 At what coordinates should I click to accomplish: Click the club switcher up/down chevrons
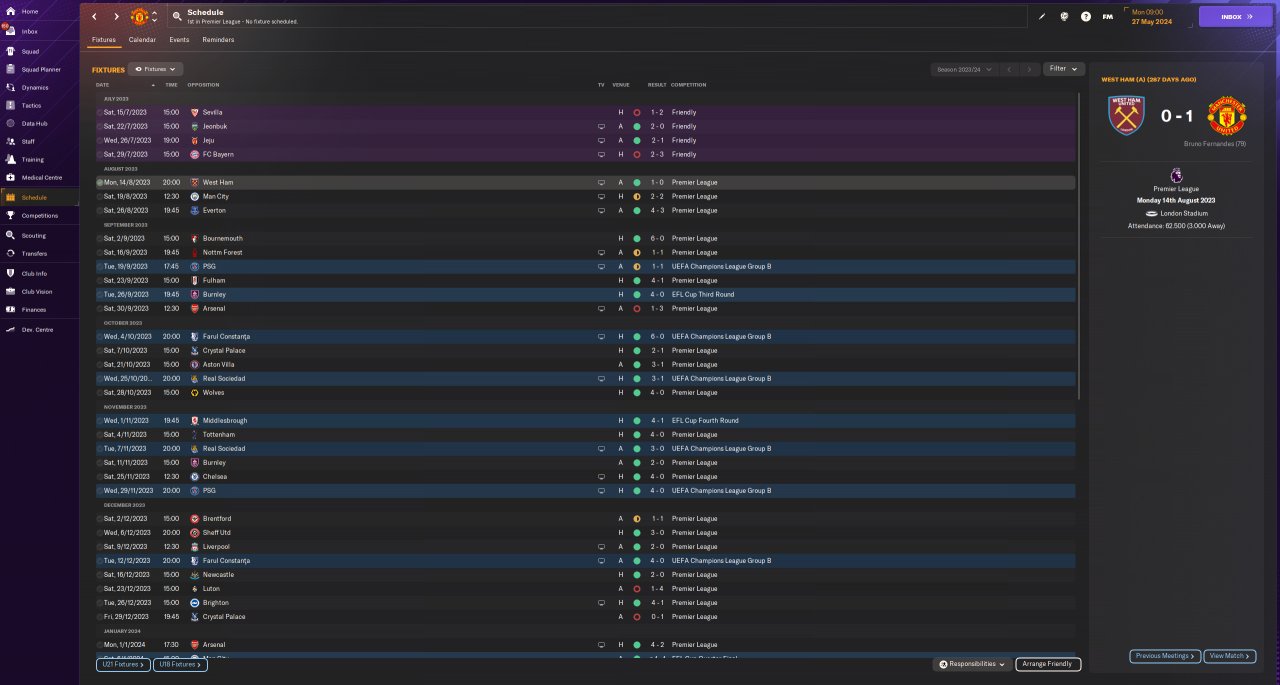(154, 17)
